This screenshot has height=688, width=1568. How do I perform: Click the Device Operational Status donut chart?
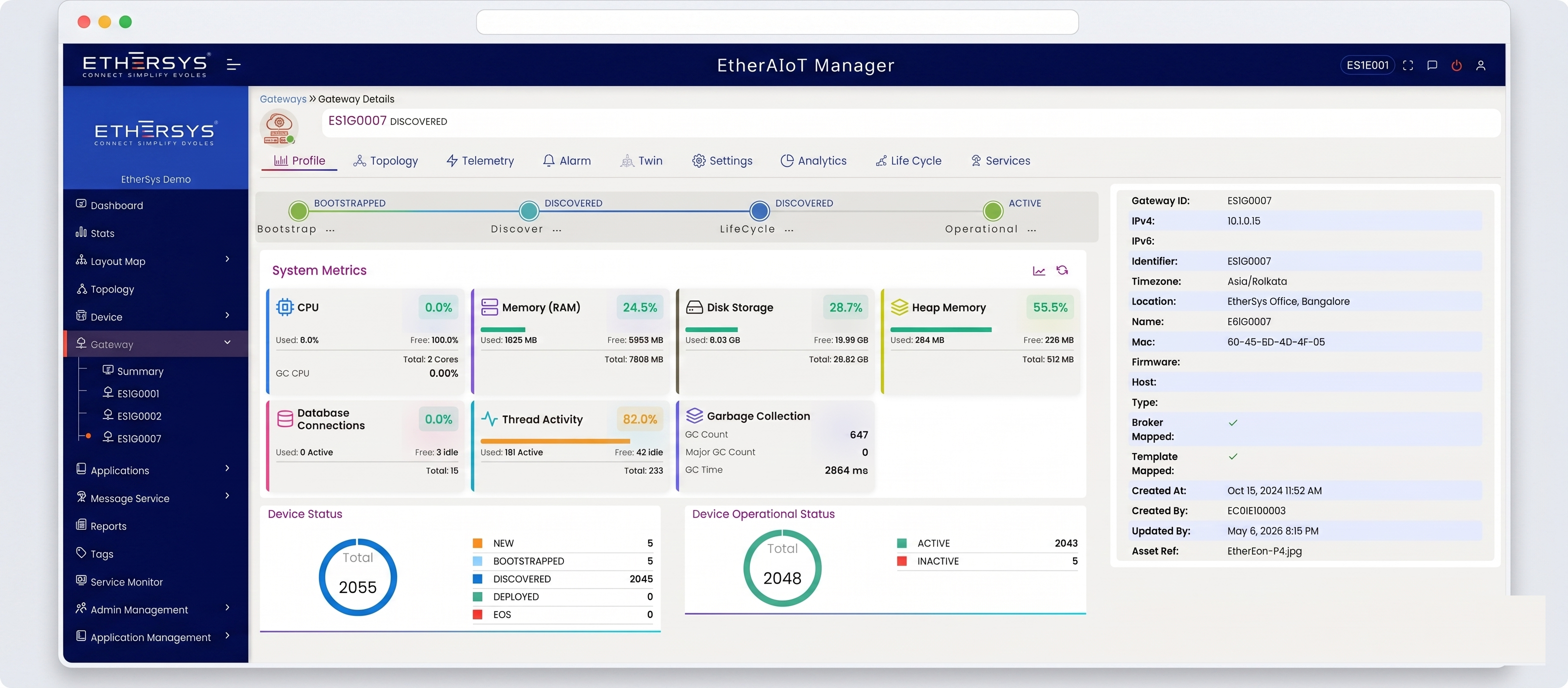click(x=782, y=568)
